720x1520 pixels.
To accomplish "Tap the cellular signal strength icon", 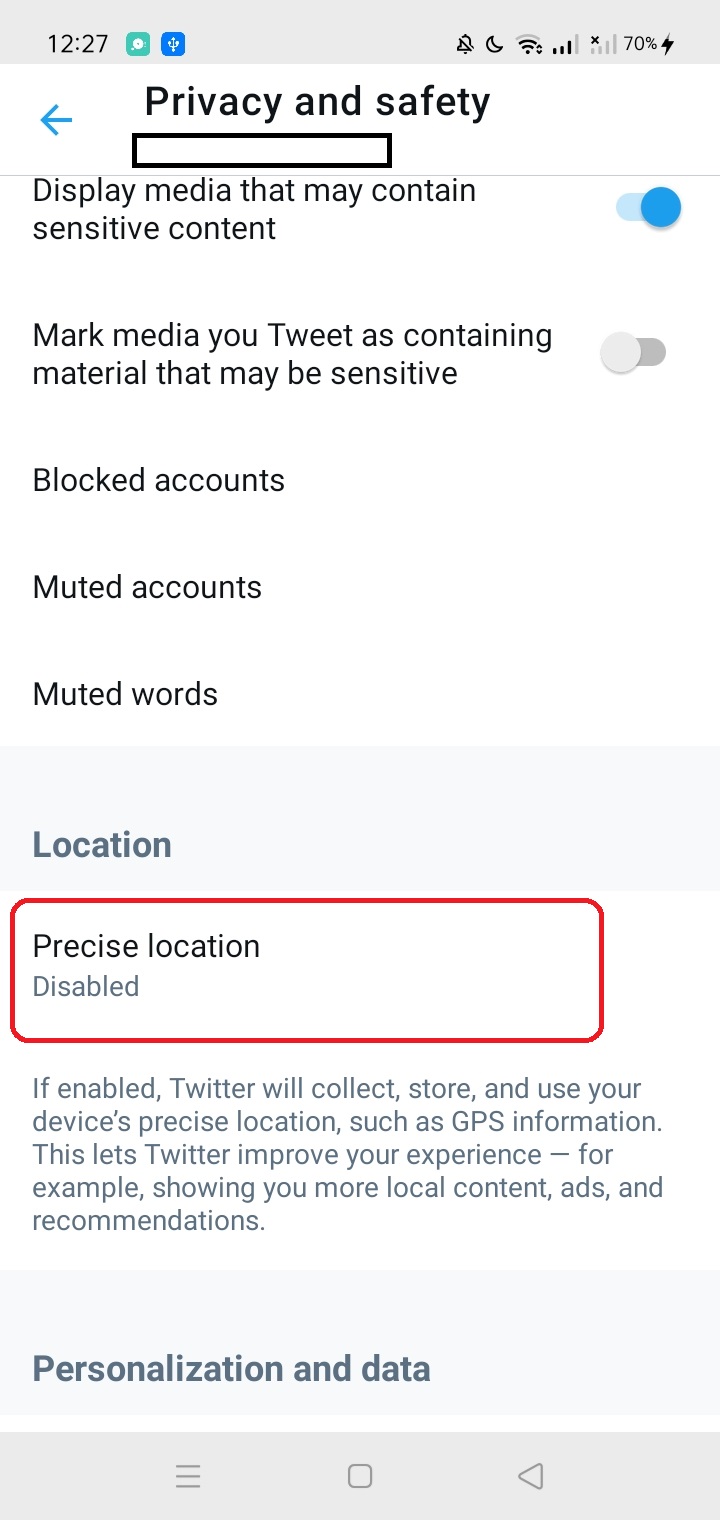I will point(563,44).
